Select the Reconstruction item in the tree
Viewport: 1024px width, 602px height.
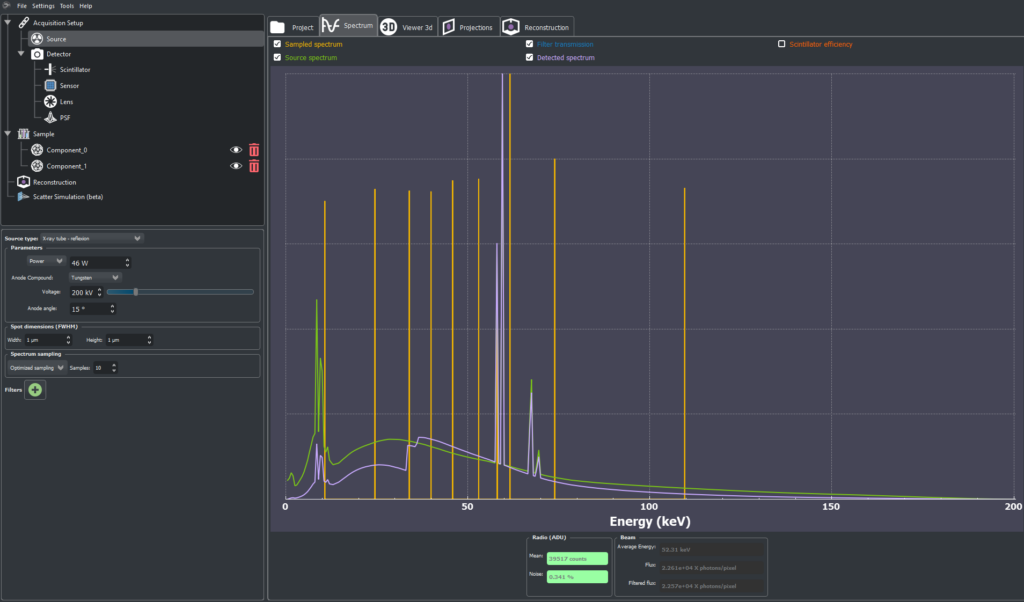tap(55, 182)
